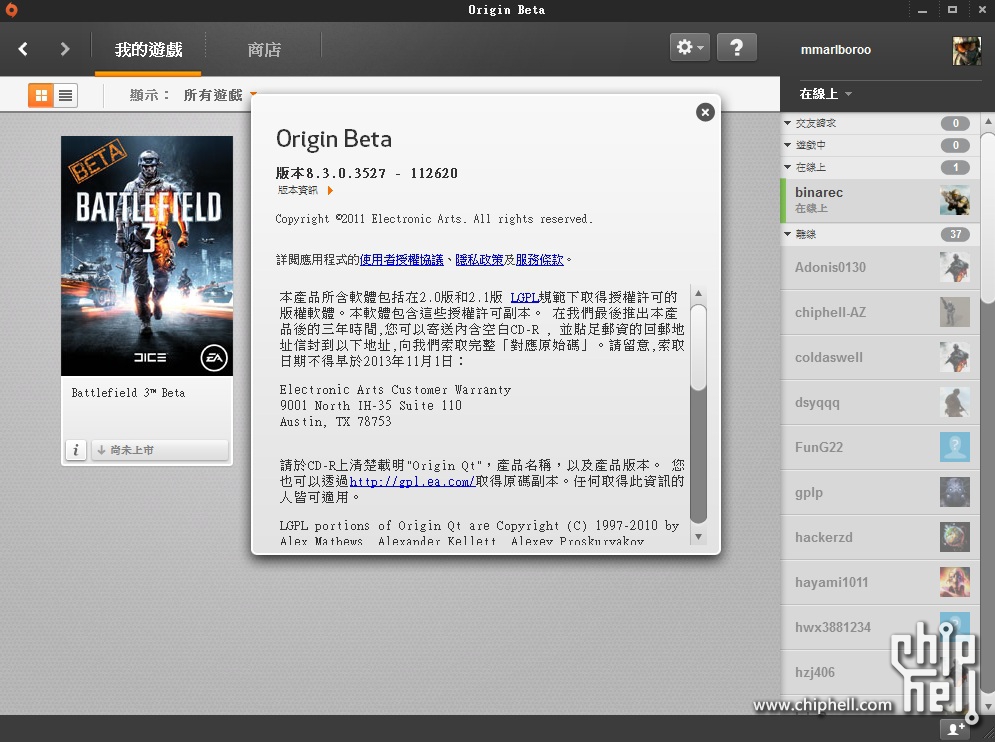Click chiphell-AZ's avatar picture
The height and width of the screenshot is (742, 995).
click(954, 312)
